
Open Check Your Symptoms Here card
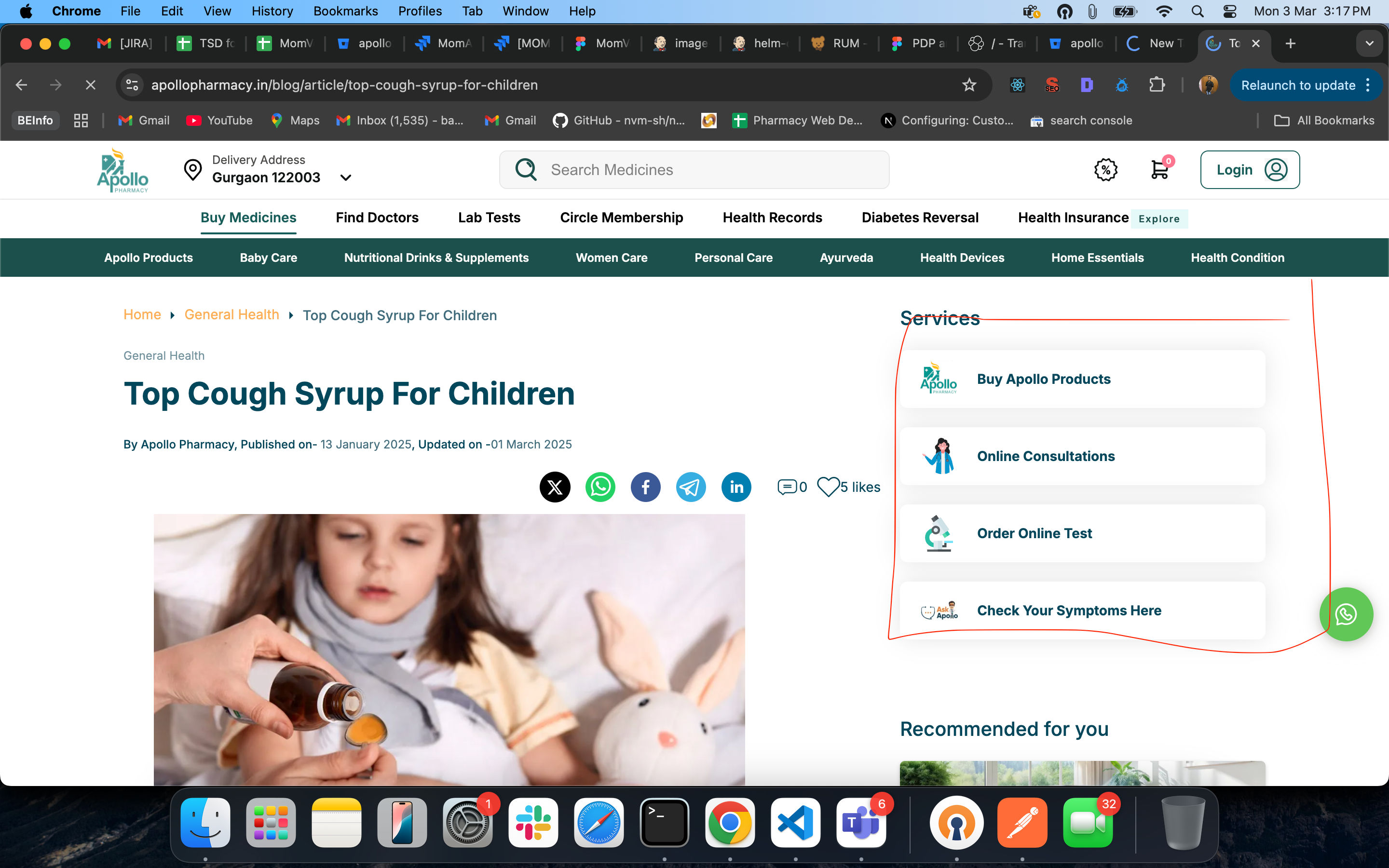(x=1082, y=610)
